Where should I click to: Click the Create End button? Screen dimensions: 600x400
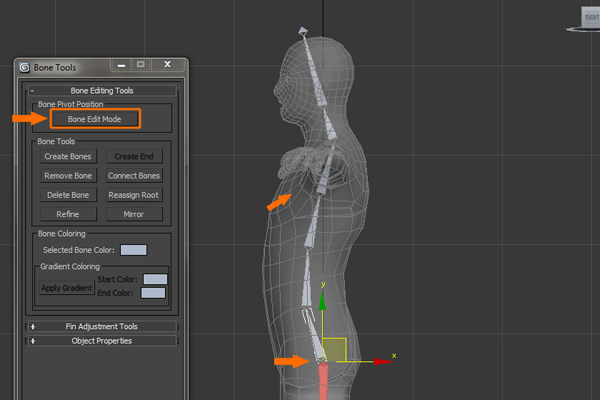click(134, 156)
